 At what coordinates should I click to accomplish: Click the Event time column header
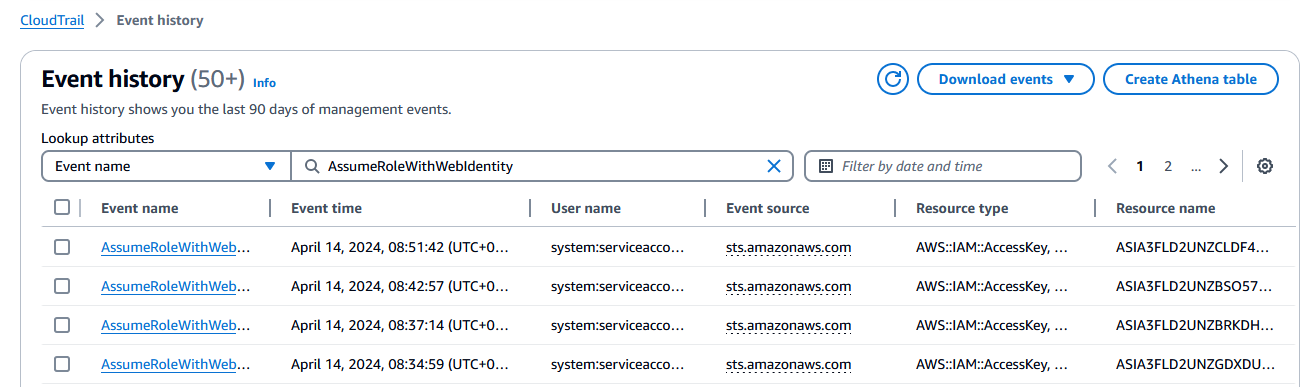click(x=326, y=208)
